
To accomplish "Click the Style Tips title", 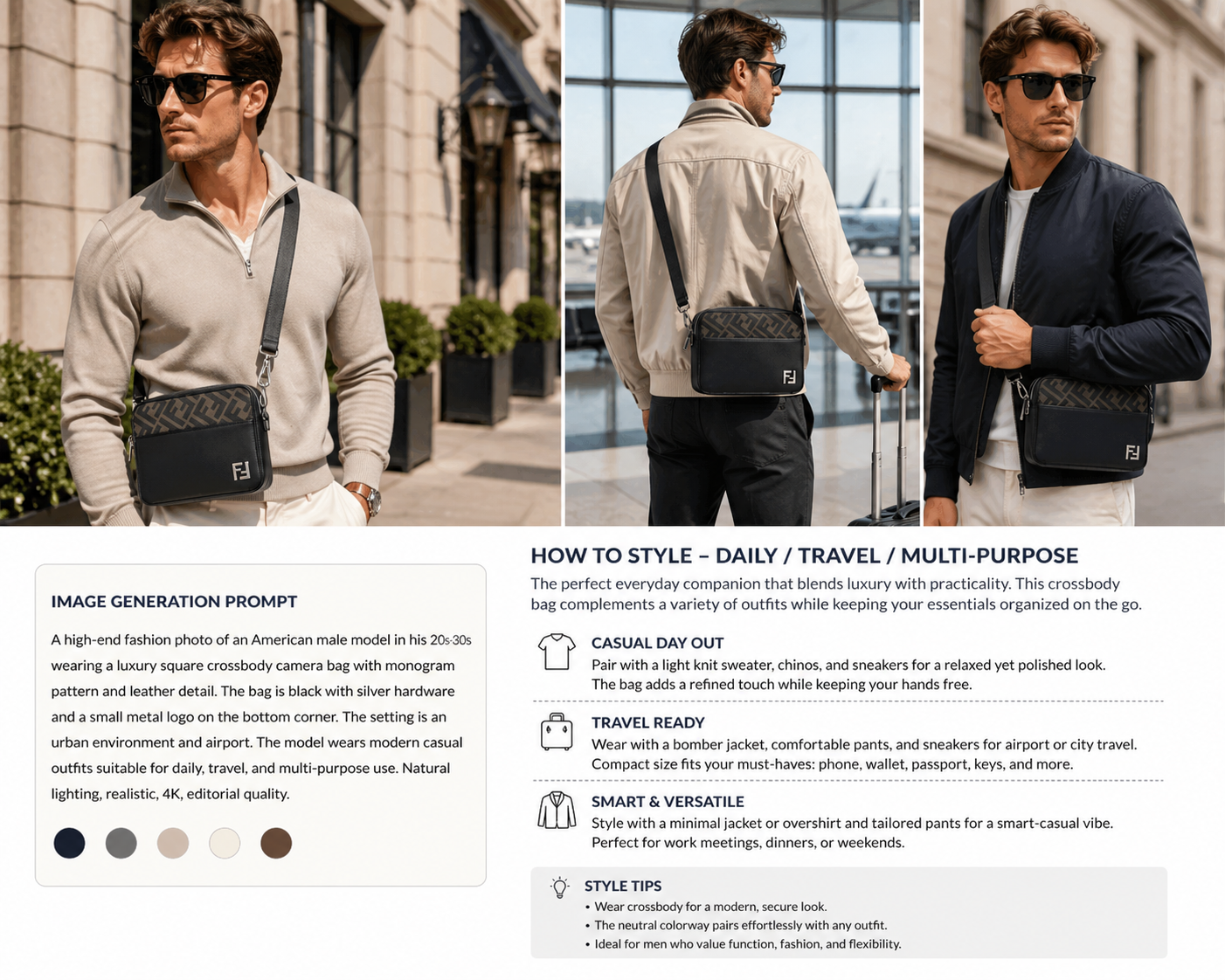I will coord(623,886).
